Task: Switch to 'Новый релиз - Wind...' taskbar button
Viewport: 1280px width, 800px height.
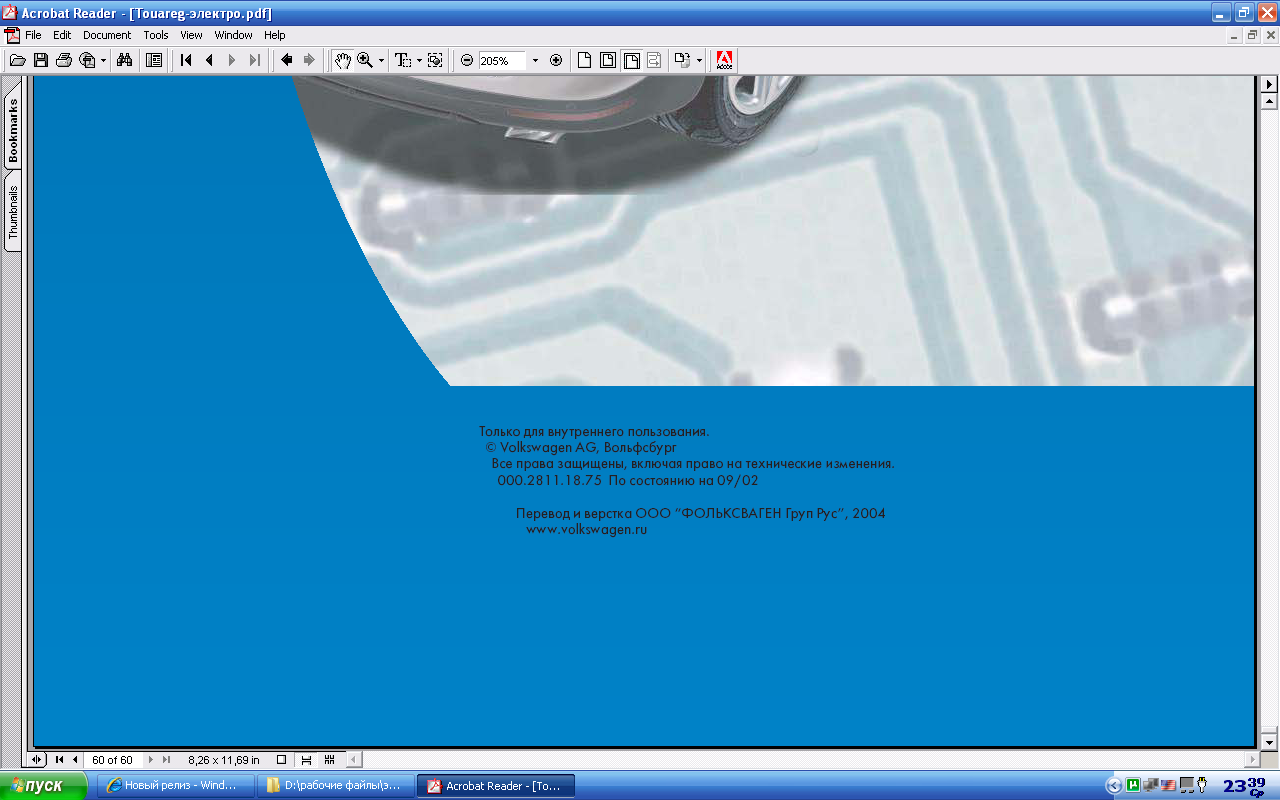Action: [x=175, y=786]
